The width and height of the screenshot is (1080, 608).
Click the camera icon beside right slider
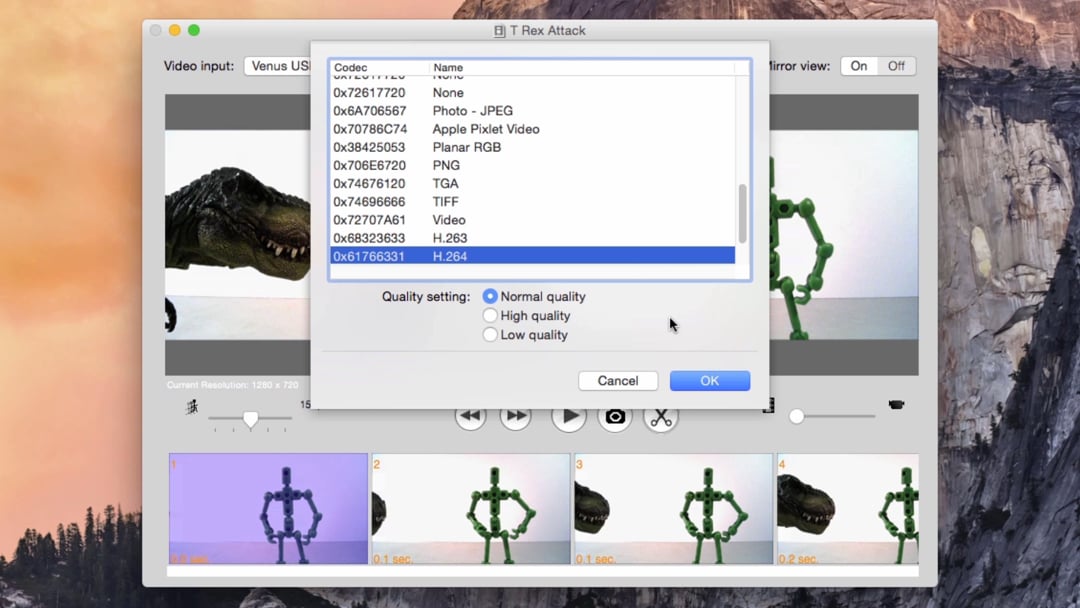[896, 404]
